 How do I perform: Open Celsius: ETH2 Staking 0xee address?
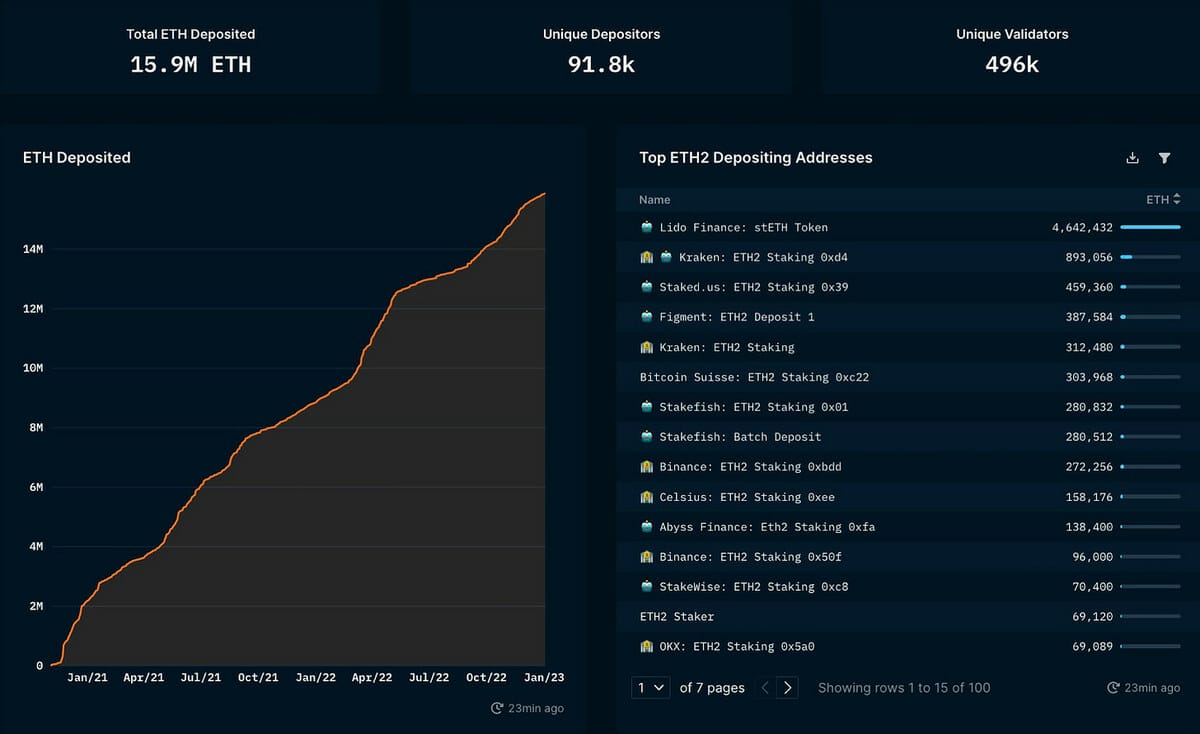(x=747, y=497)
